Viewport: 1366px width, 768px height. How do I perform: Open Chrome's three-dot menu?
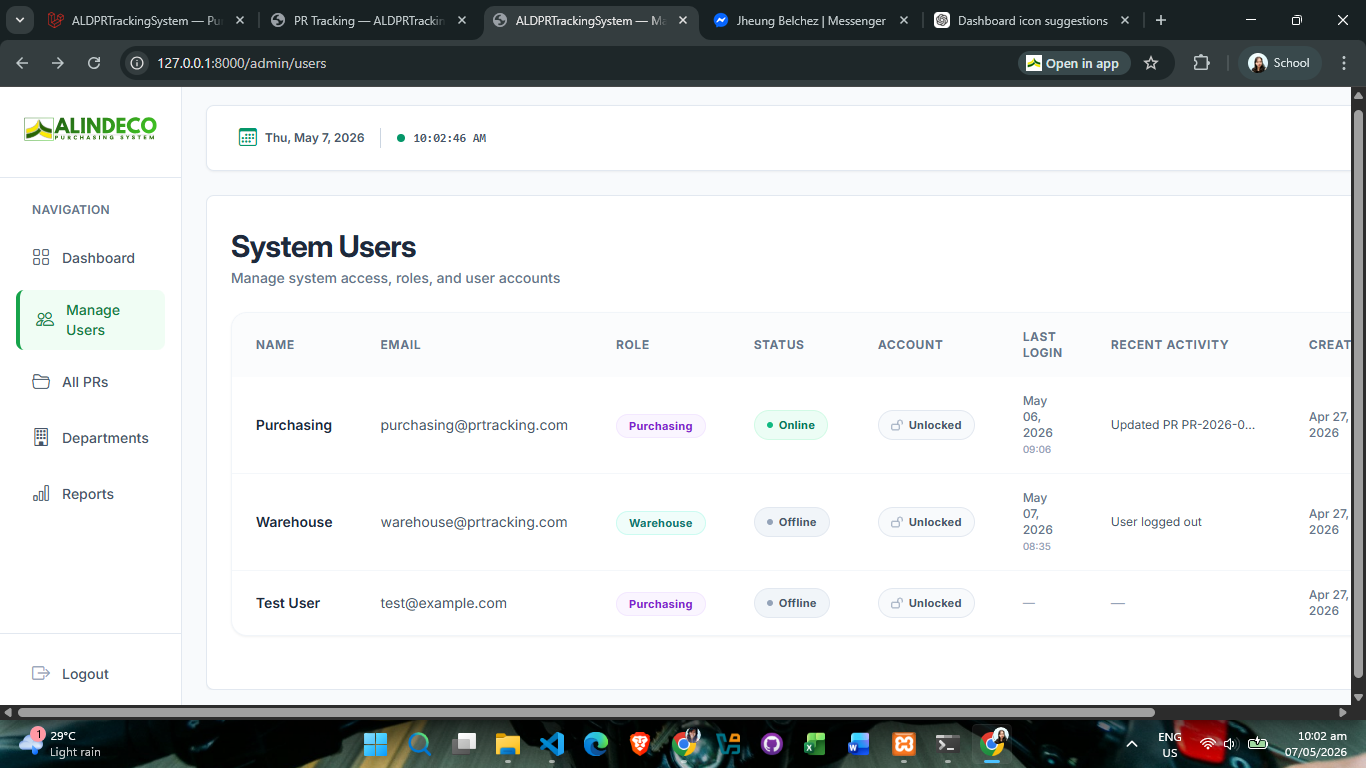click(1342, 63)
